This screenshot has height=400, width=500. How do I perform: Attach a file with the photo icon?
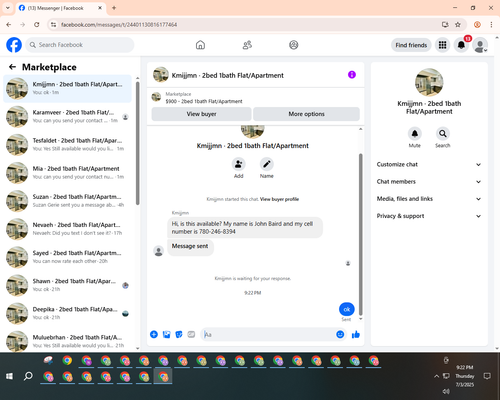(x=166, y=334)
